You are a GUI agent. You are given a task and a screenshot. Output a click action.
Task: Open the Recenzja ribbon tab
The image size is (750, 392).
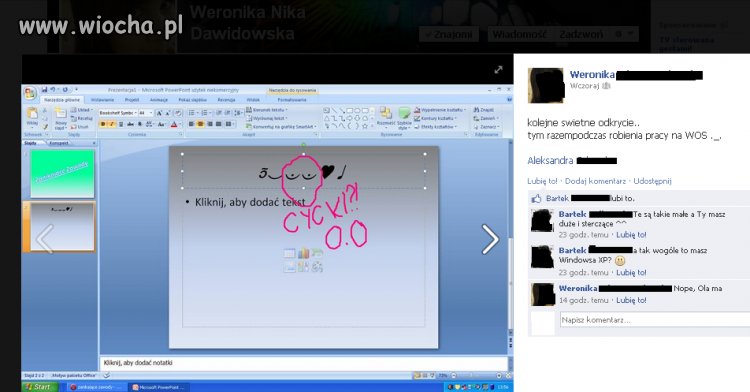tap(226, 100)
